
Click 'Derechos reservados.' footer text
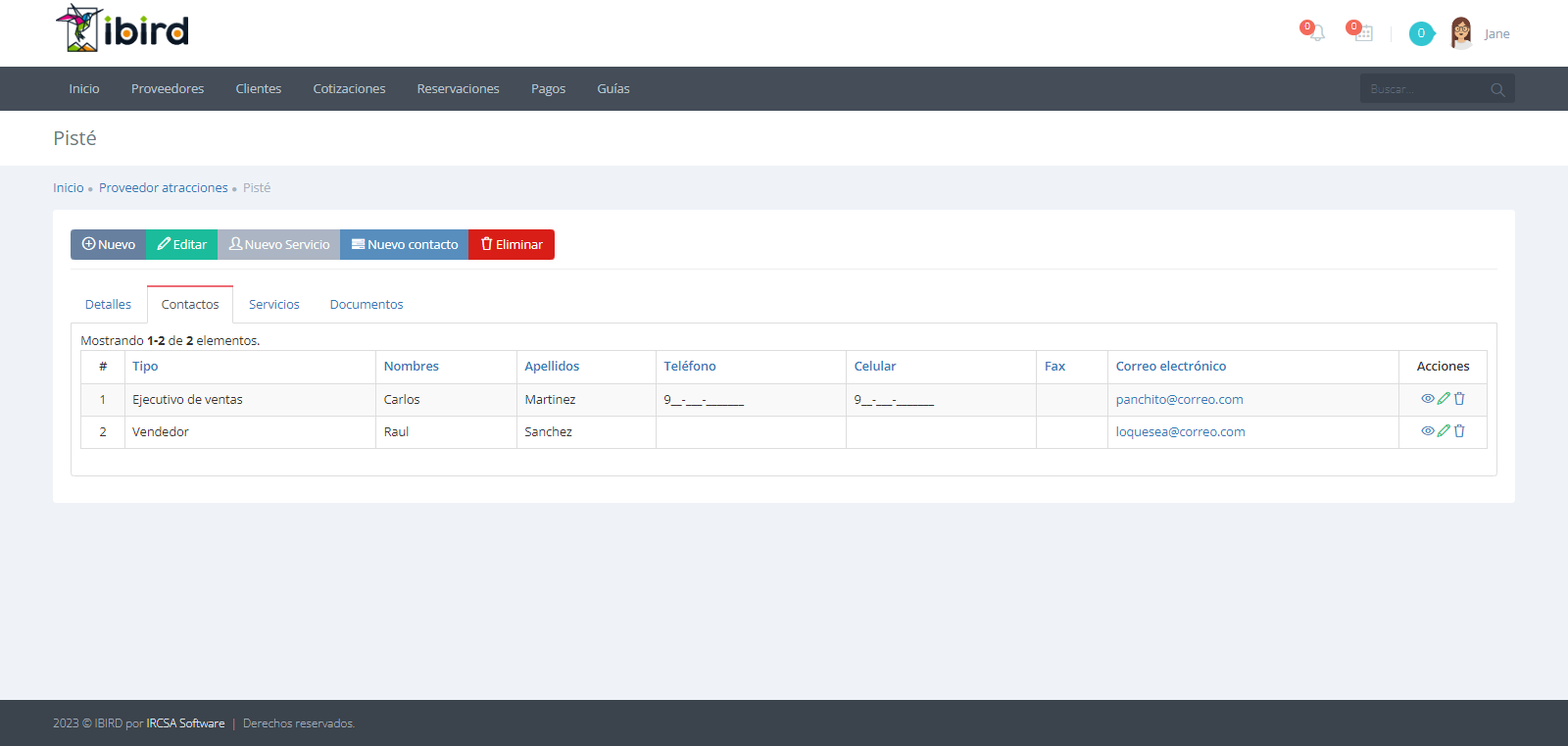(x=299, y=723)
